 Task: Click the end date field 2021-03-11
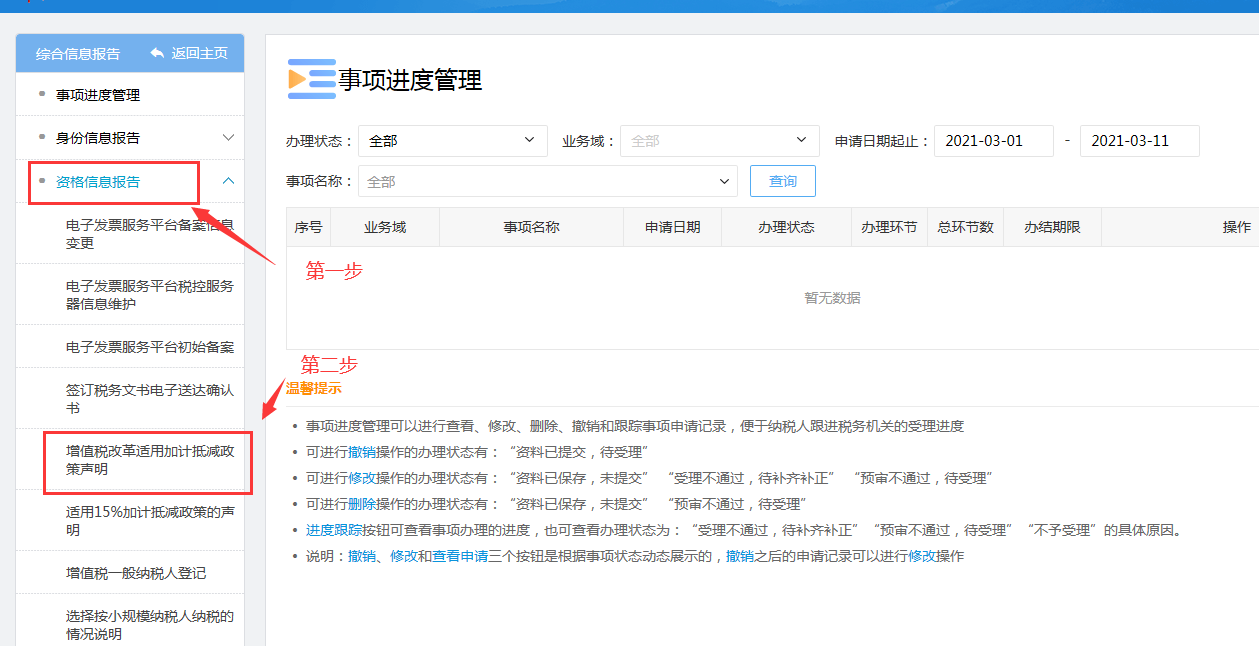tap(1139, 141)
